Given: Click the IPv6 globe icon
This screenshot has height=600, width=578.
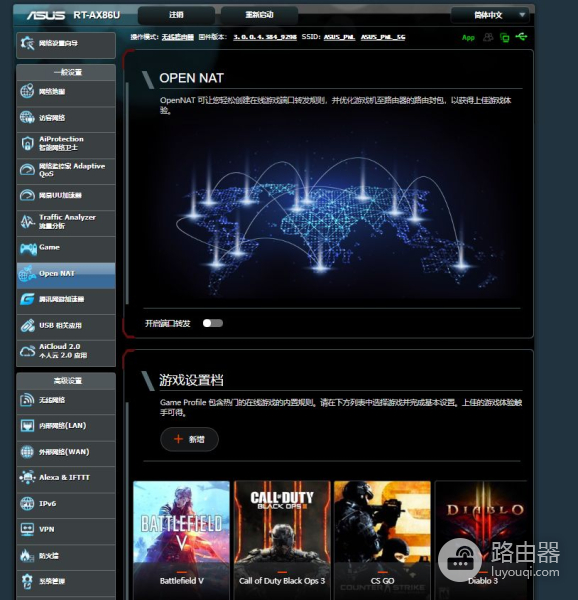Looking at the screenshot, I should (27, 504).
